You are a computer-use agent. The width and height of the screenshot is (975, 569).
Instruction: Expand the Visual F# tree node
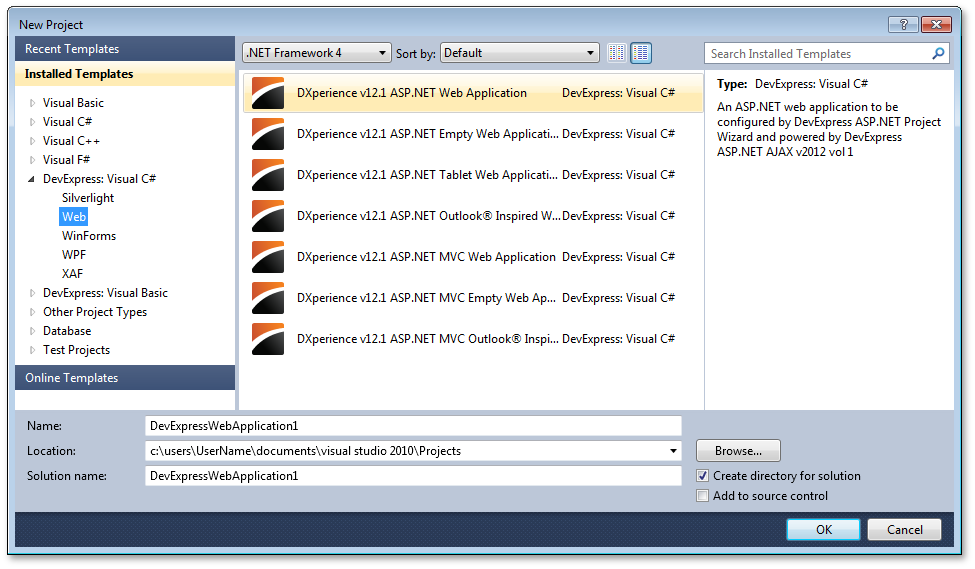(32, 160)
